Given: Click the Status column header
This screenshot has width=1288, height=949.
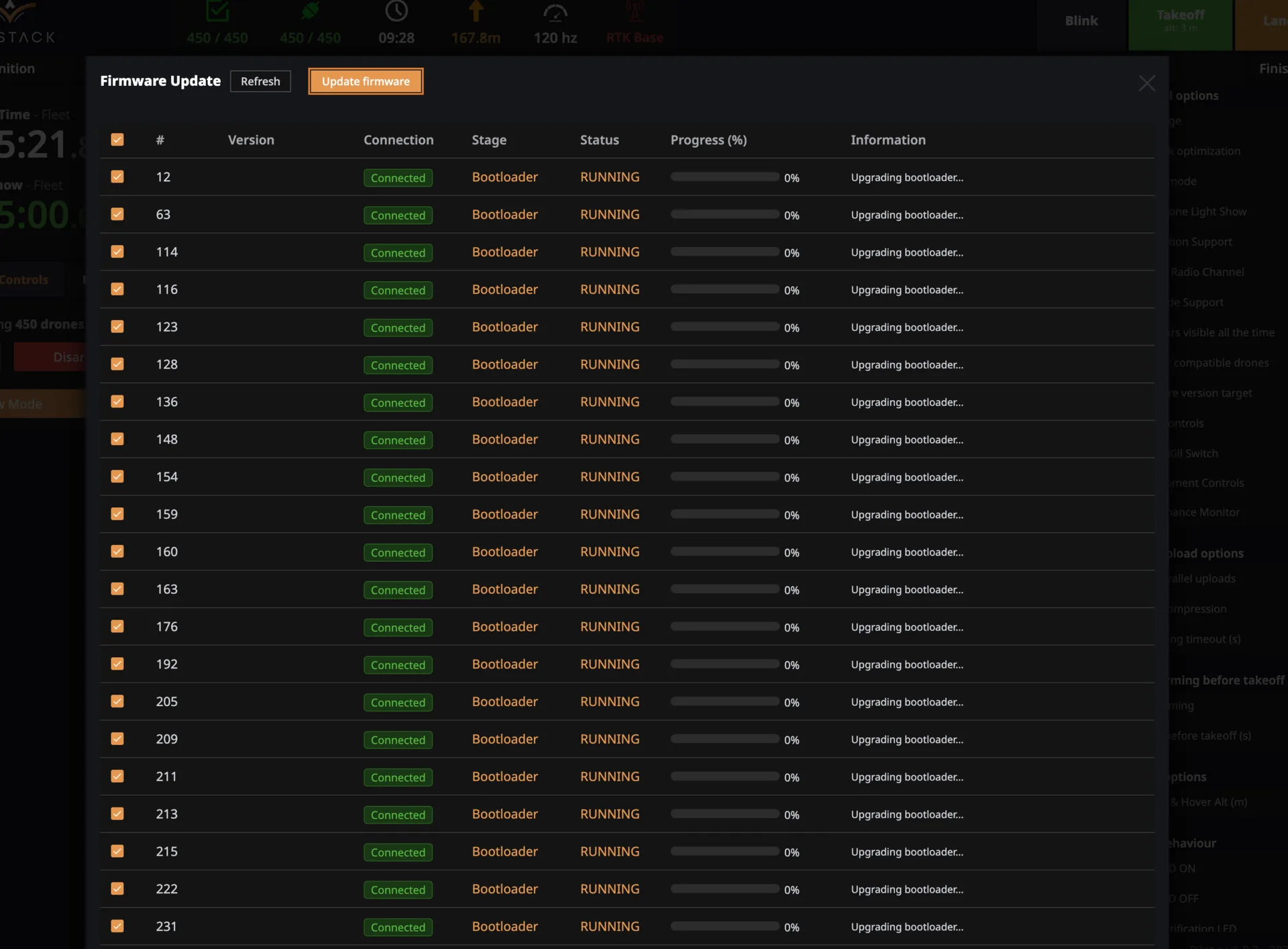Looking at the screenshot, I should click(599, 140).
